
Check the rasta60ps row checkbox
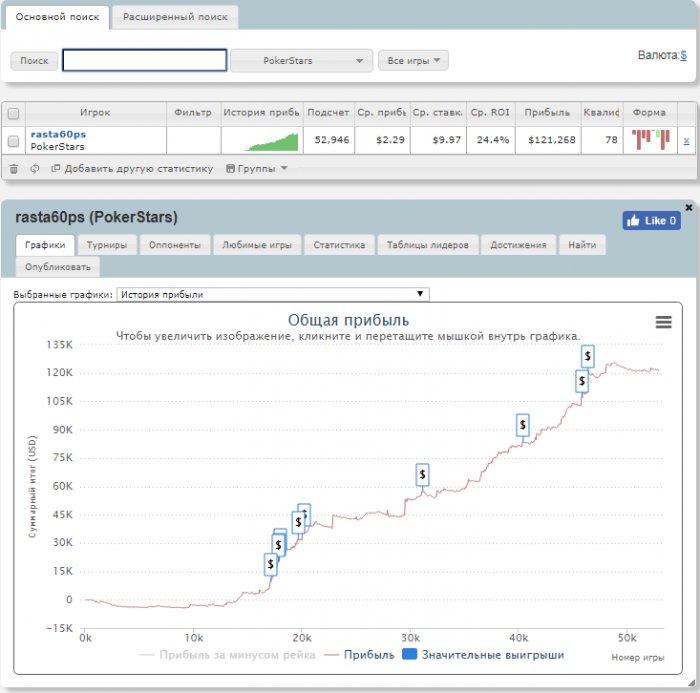click(13, 141)
